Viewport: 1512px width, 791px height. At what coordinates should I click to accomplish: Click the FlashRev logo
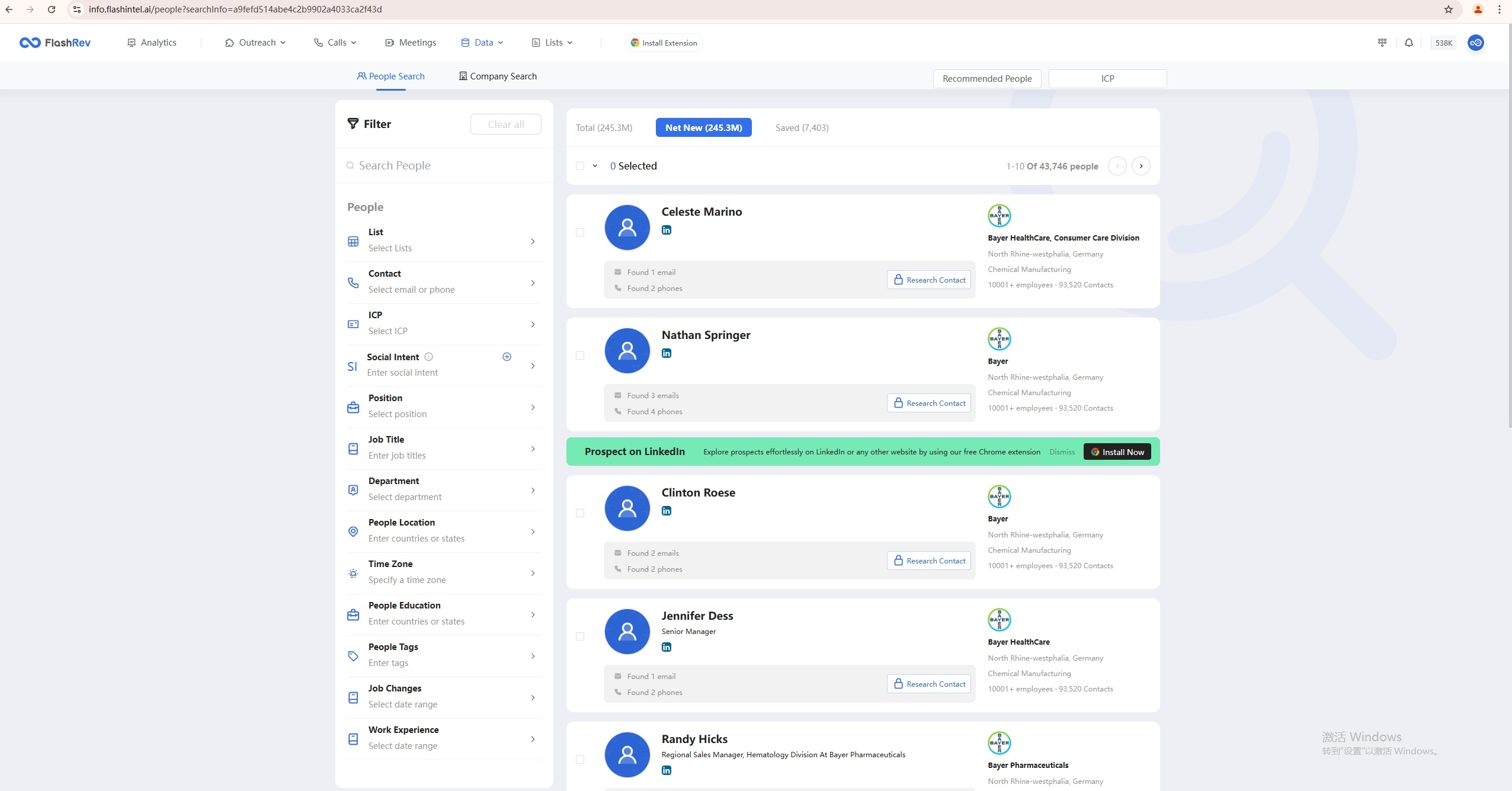pos(55,43)
